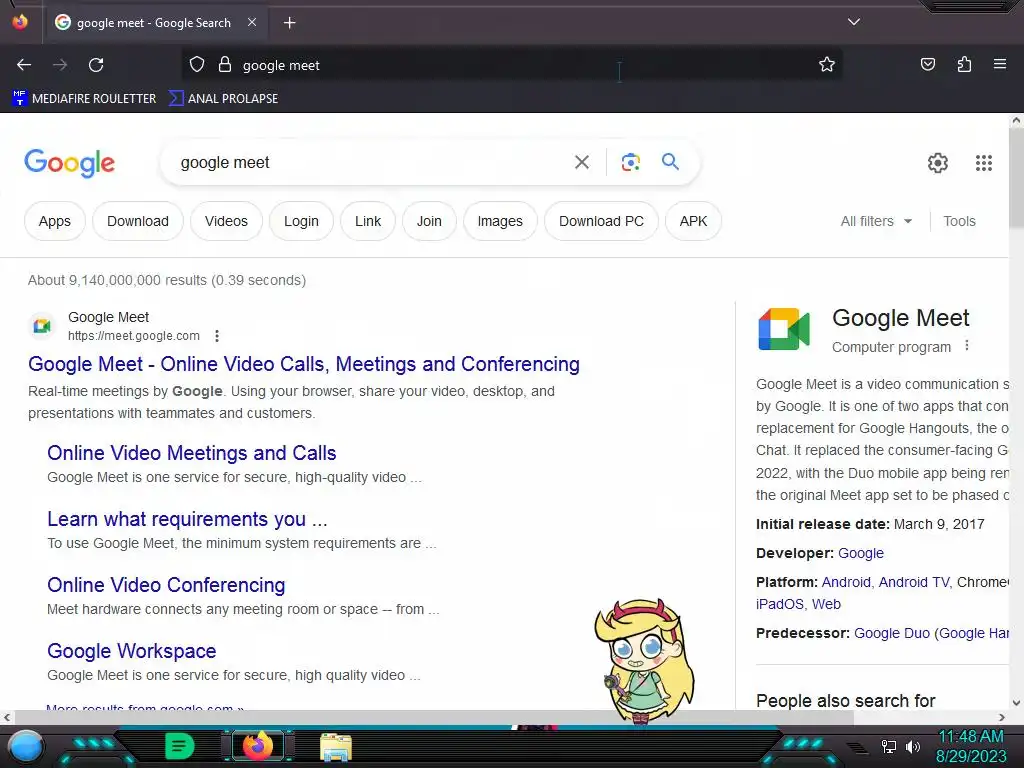The height and width of the screenshot is (768, 1024).
Task: Open the tracking protection shield icon
Action: pyautogui.click(x=197, y=65)
